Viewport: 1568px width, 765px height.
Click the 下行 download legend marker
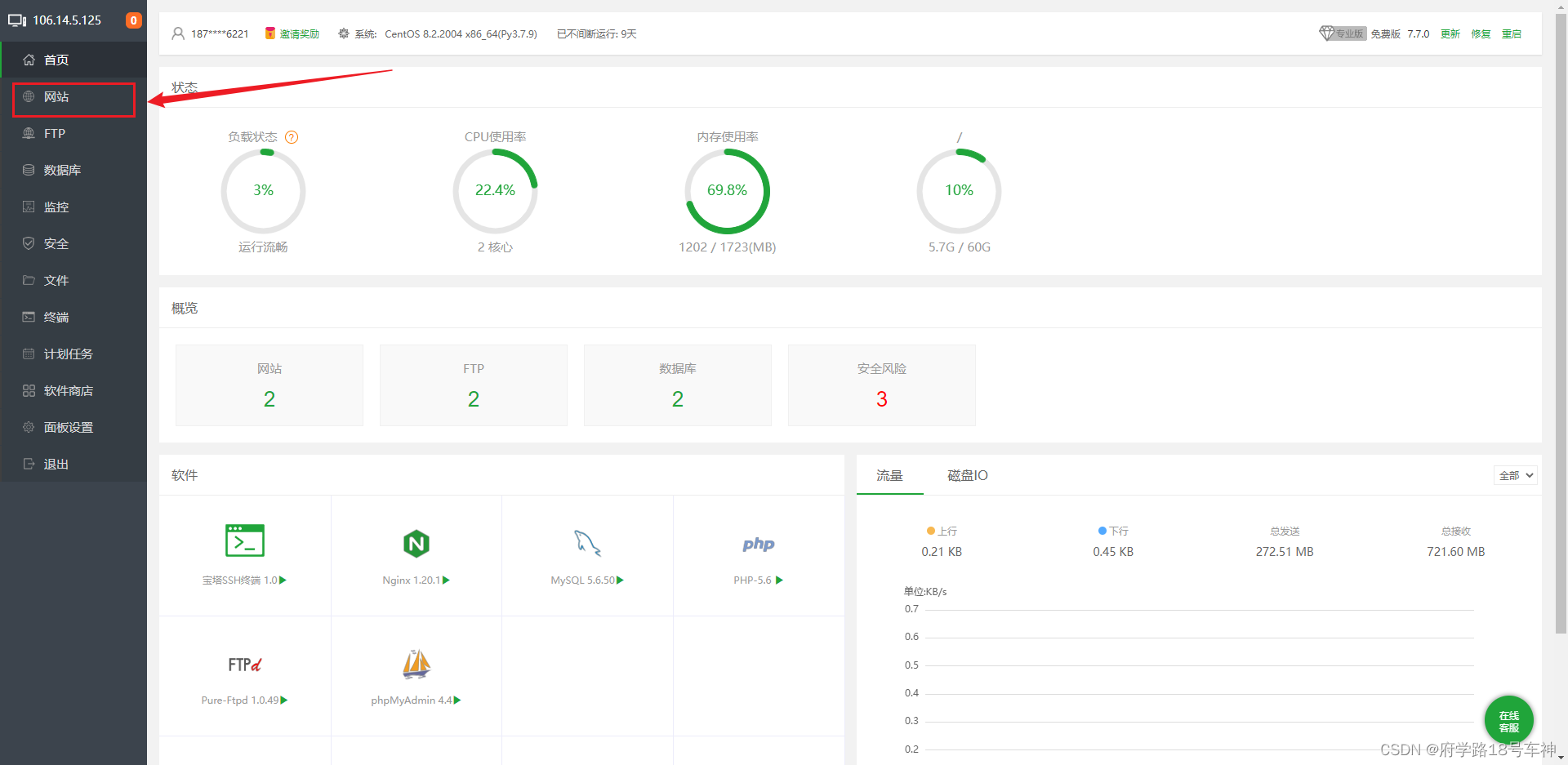click(x=1102, y=531)
